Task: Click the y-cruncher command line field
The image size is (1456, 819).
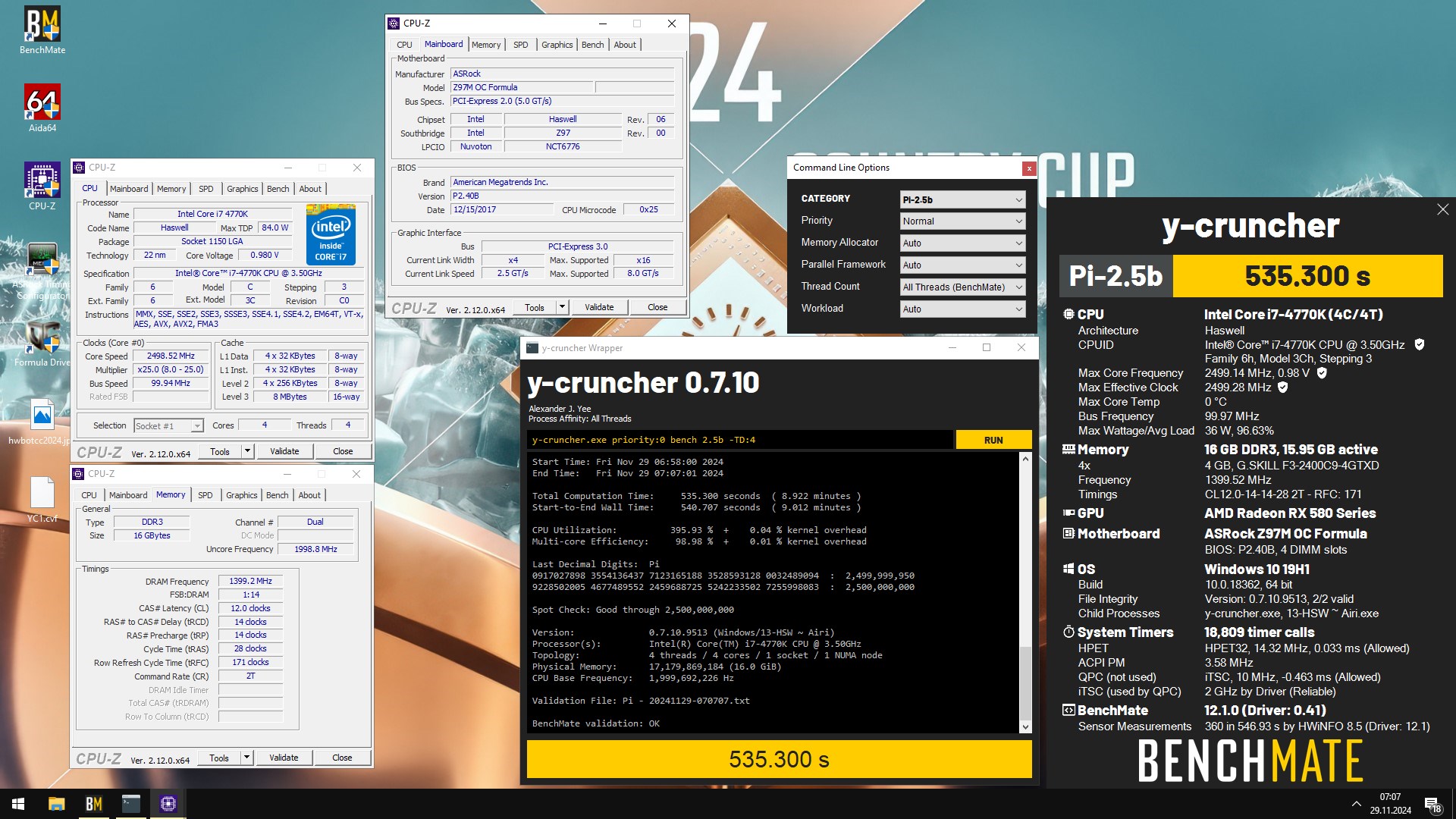Action: [x=740, y=440]
